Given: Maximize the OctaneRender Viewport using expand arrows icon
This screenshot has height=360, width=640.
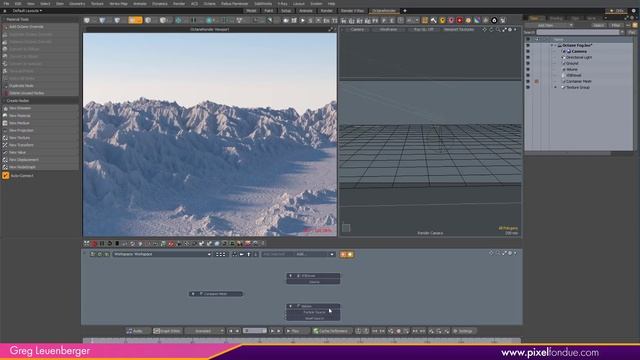Looking at the screenshot, I should pyautogui.click(x=331, y=29).
